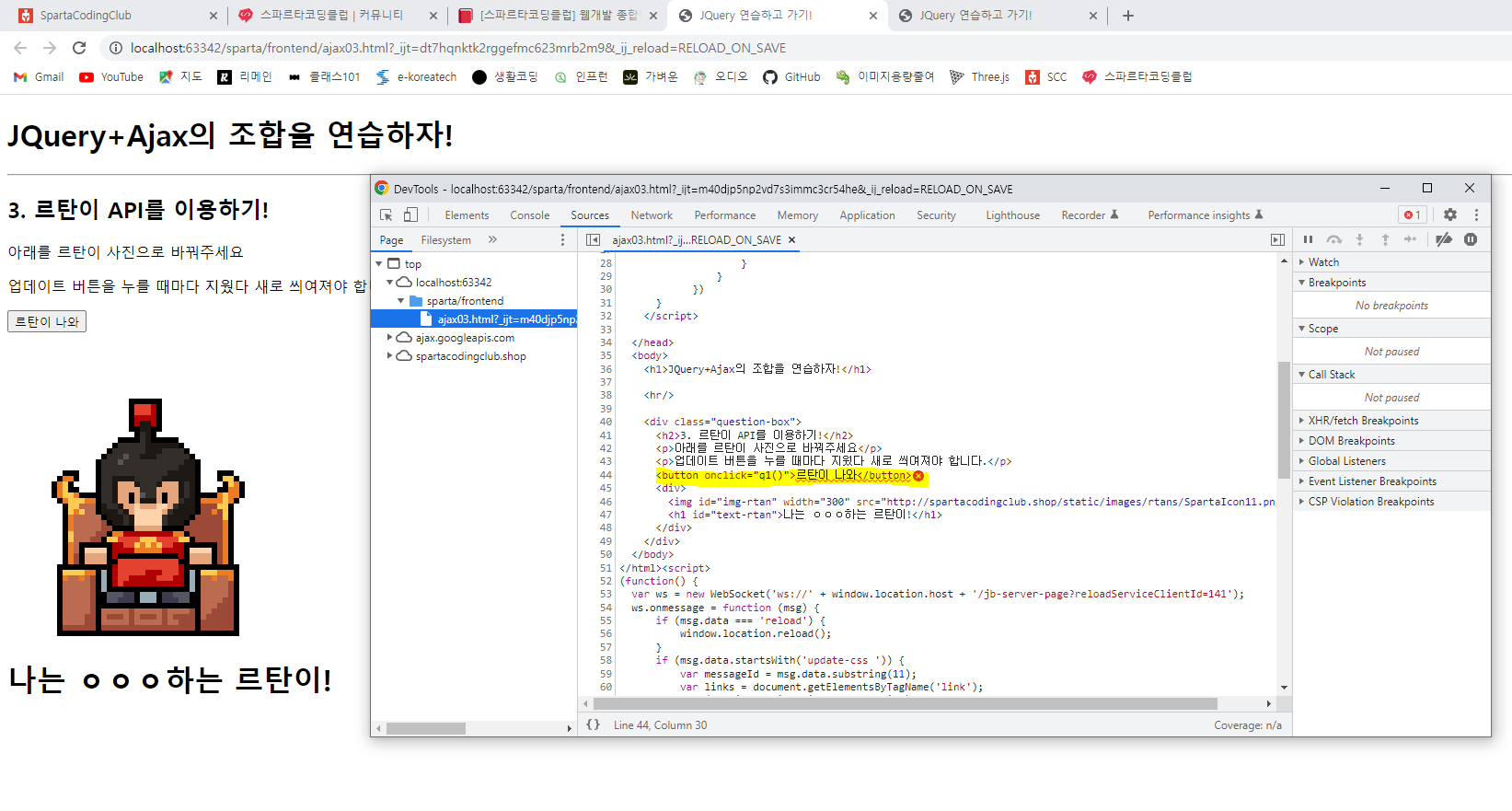The height and width of the screenshot is (811, 1512).
Task: Collapse the top frame tree node
Action: tap(378, 264)
